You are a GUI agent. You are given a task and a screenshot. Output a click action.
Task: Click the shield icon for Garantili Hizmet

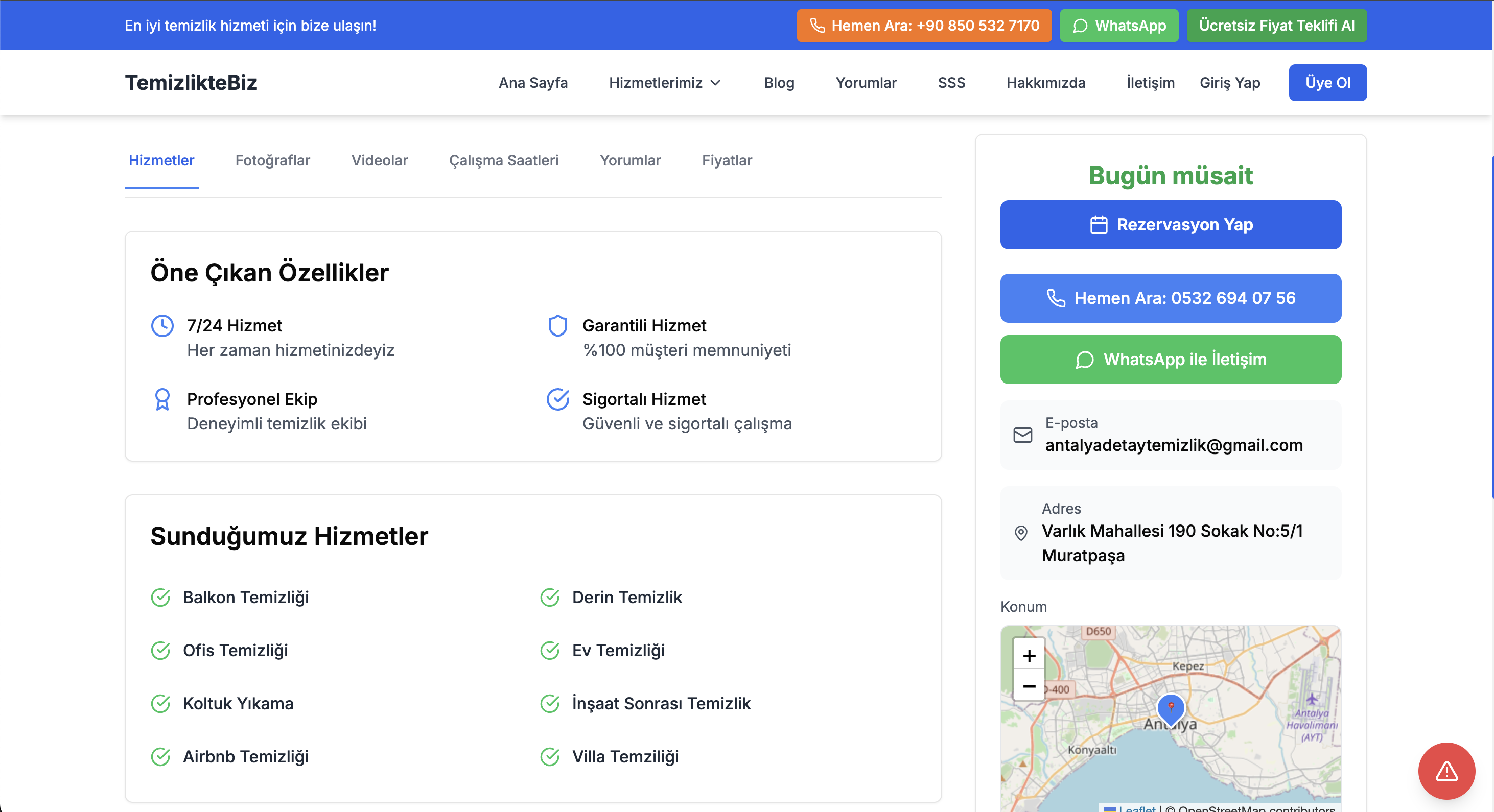[558, 326]
